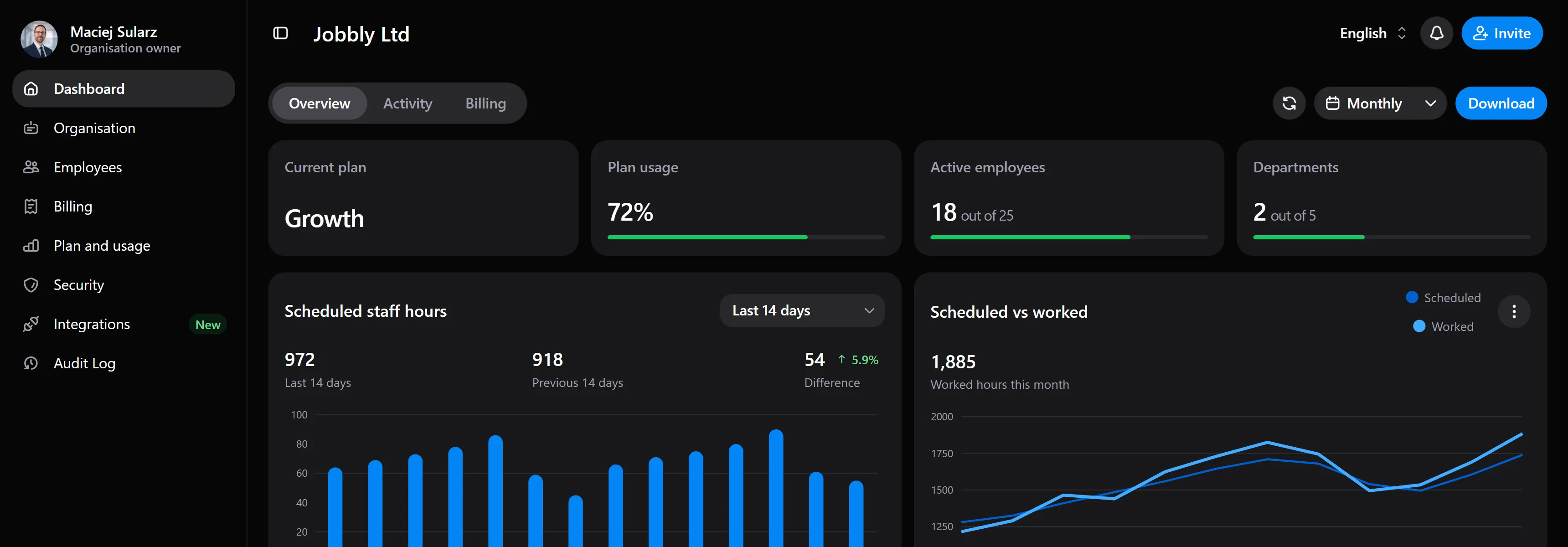
Task: Click the 5.9% increase indicator
Action: [x=858, y=360]
